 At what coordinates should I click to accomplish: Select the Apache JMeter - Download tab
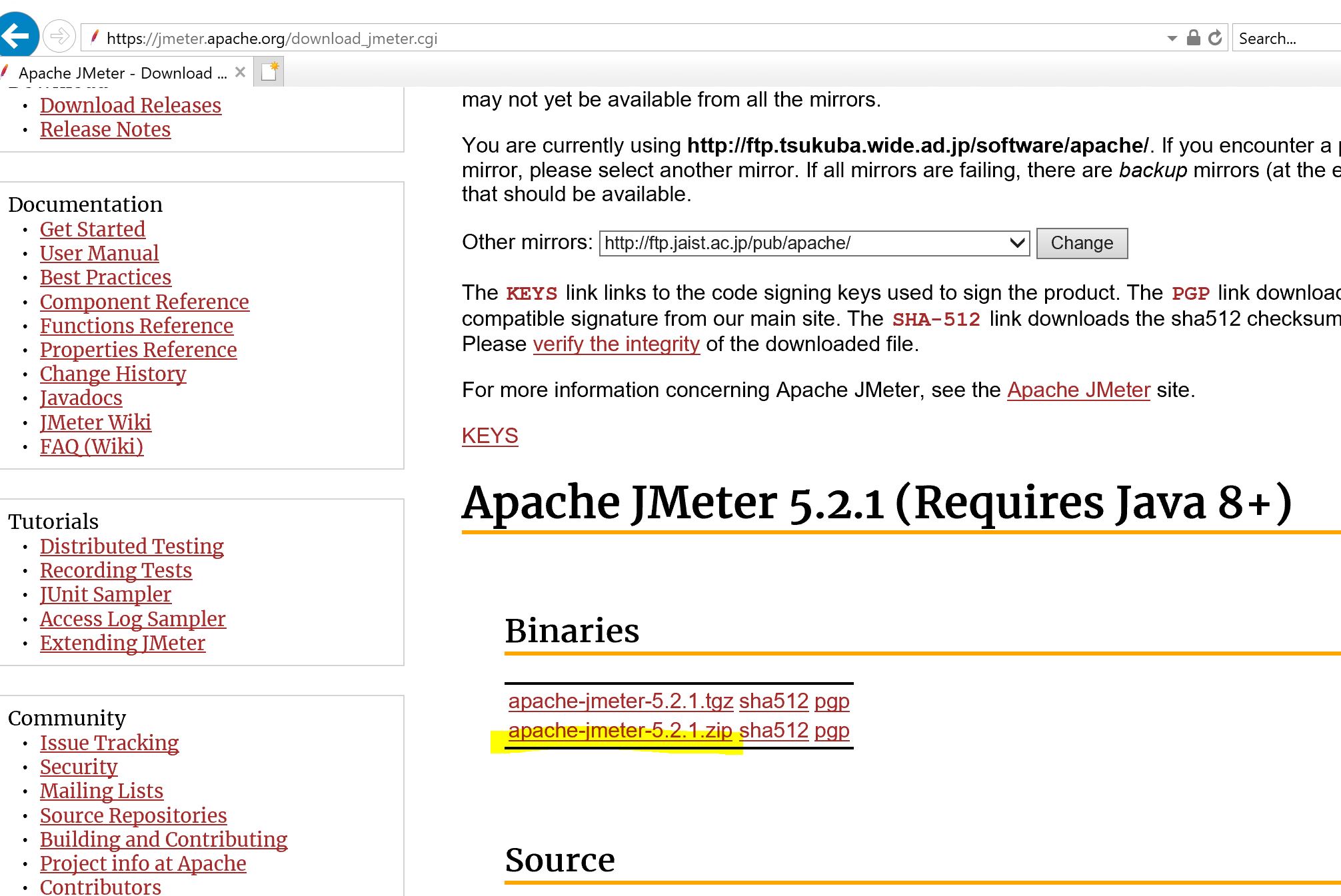[122, 73]
